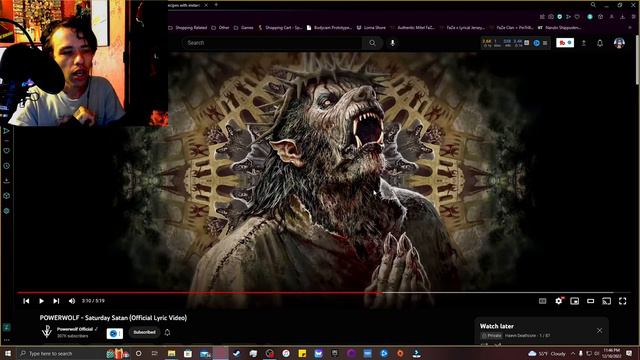The image size is (640, 360).
Task: Close the current browser tab
Action: coord(206,5)
